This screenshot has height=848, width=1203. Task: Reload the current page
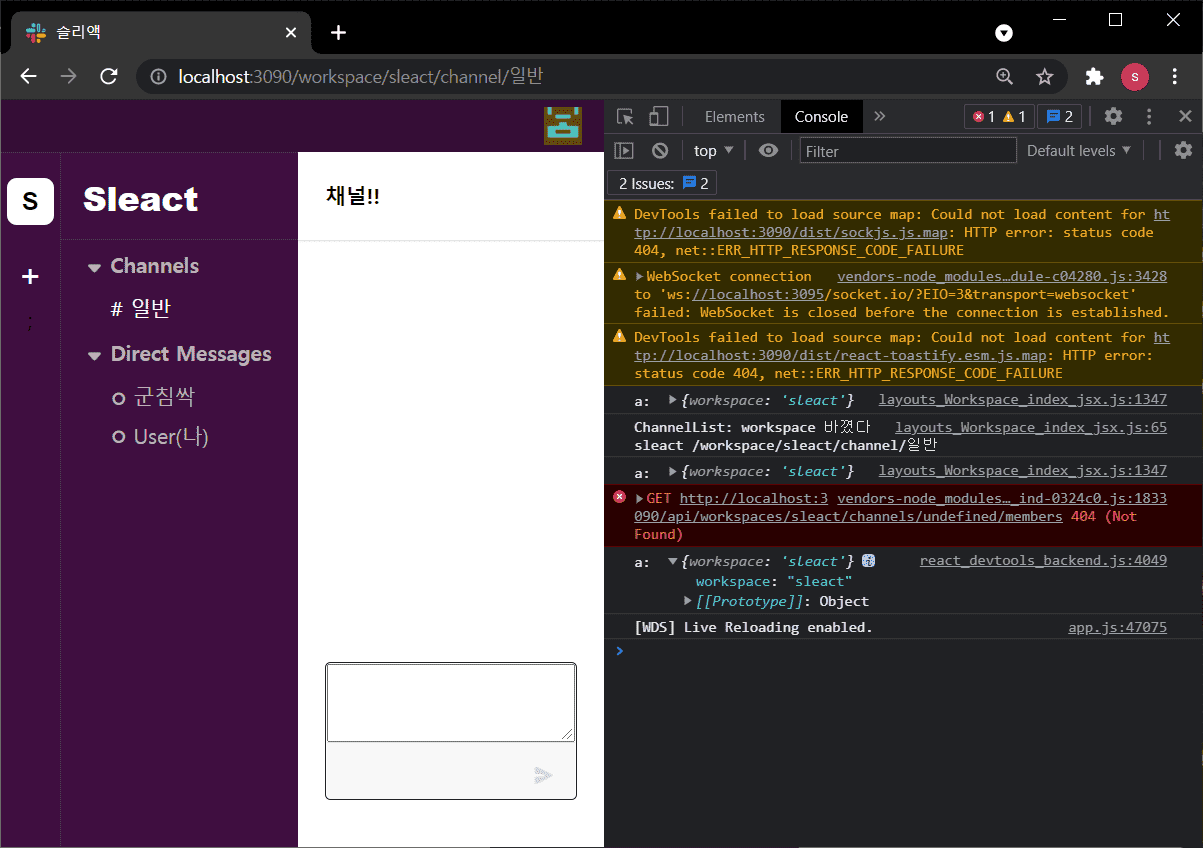tap(109, 77)
